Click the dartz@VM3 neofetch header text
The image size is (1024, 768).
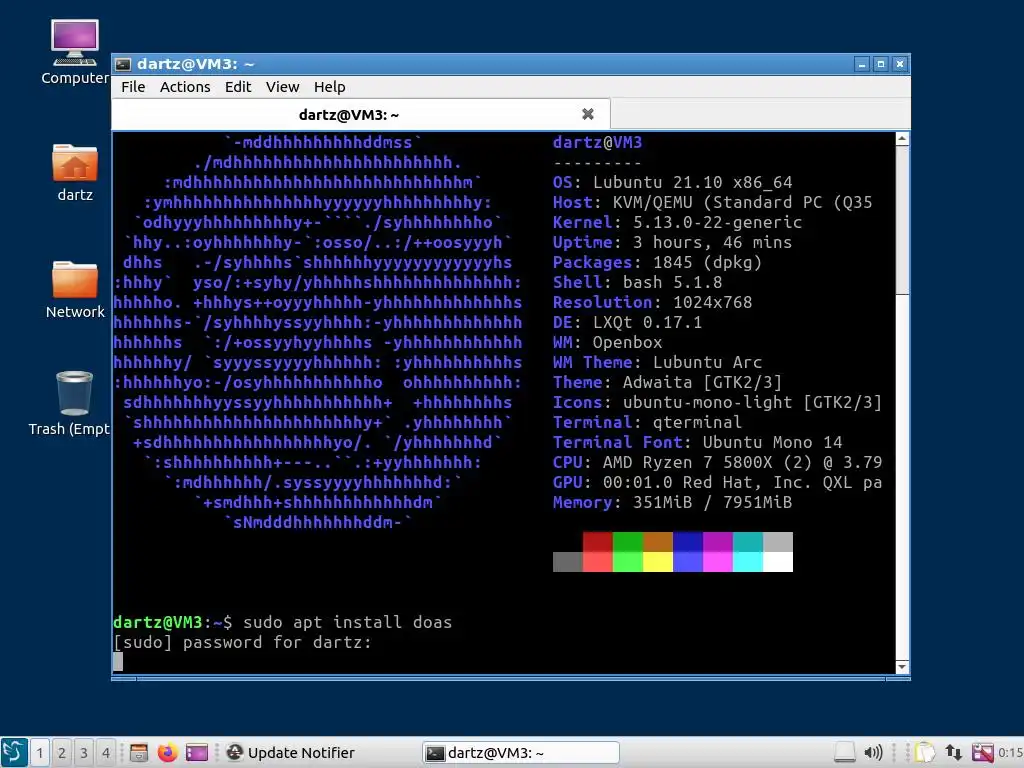point(598,142)
